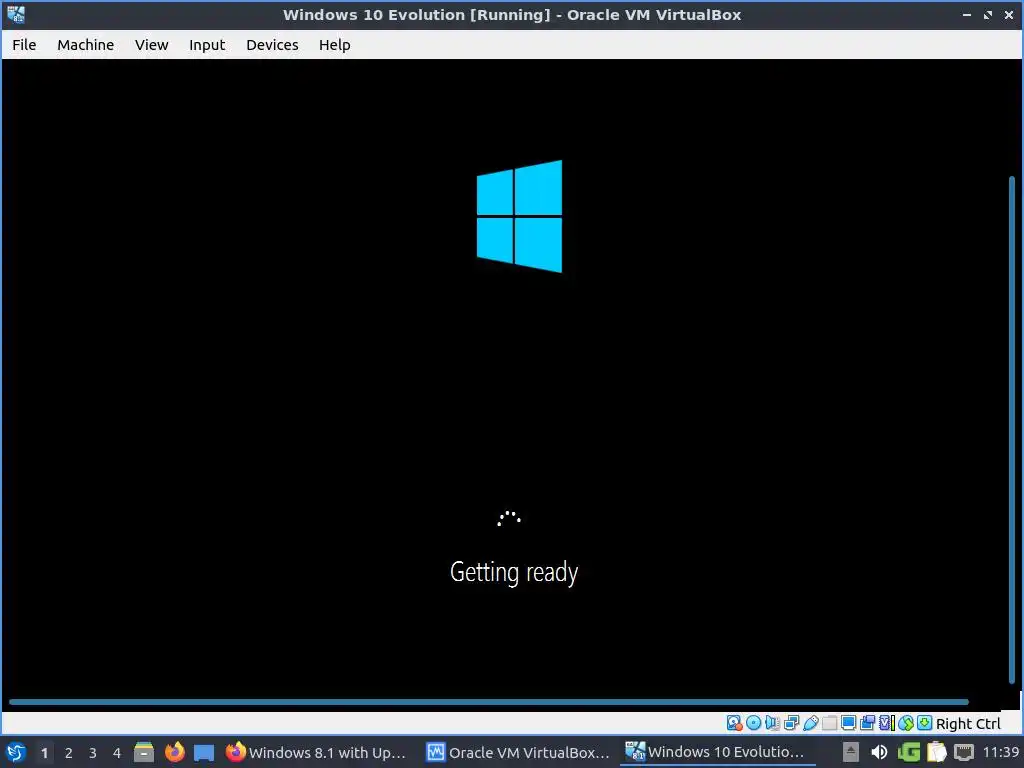Click the wired network tray icon
1024x768 pixels.
coord(964,752)
